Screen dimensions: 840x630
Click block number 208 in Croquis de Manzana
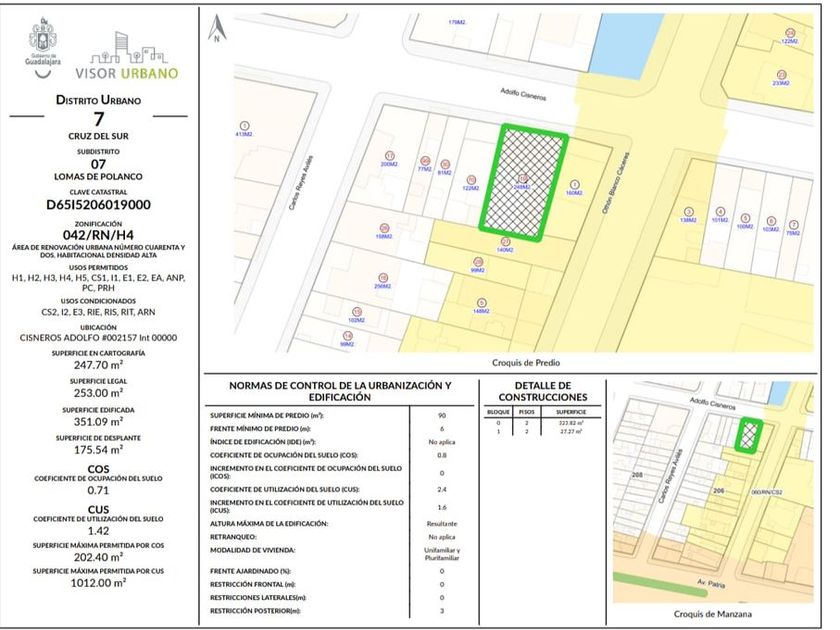637,475
